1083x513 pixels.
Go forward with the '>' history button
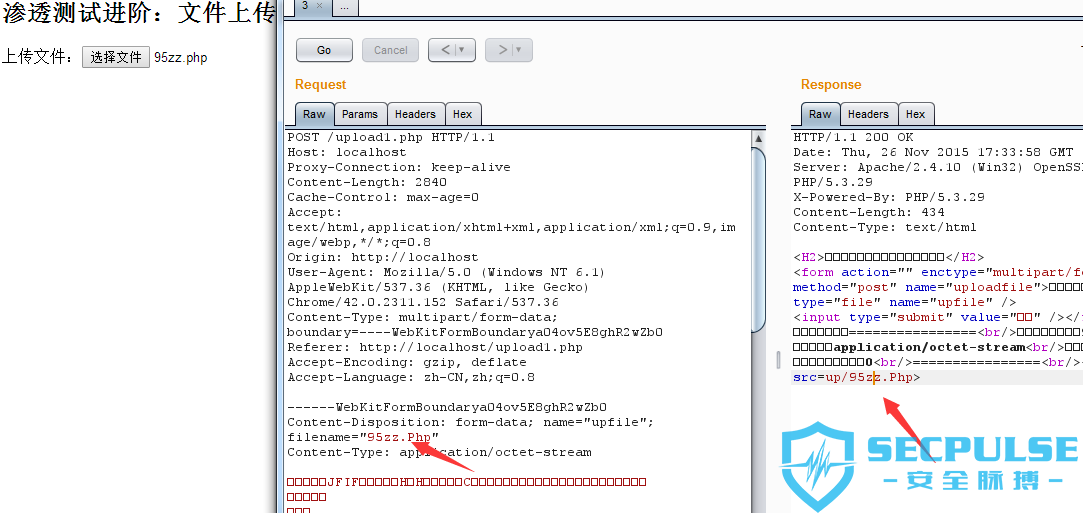coord(503,50)
